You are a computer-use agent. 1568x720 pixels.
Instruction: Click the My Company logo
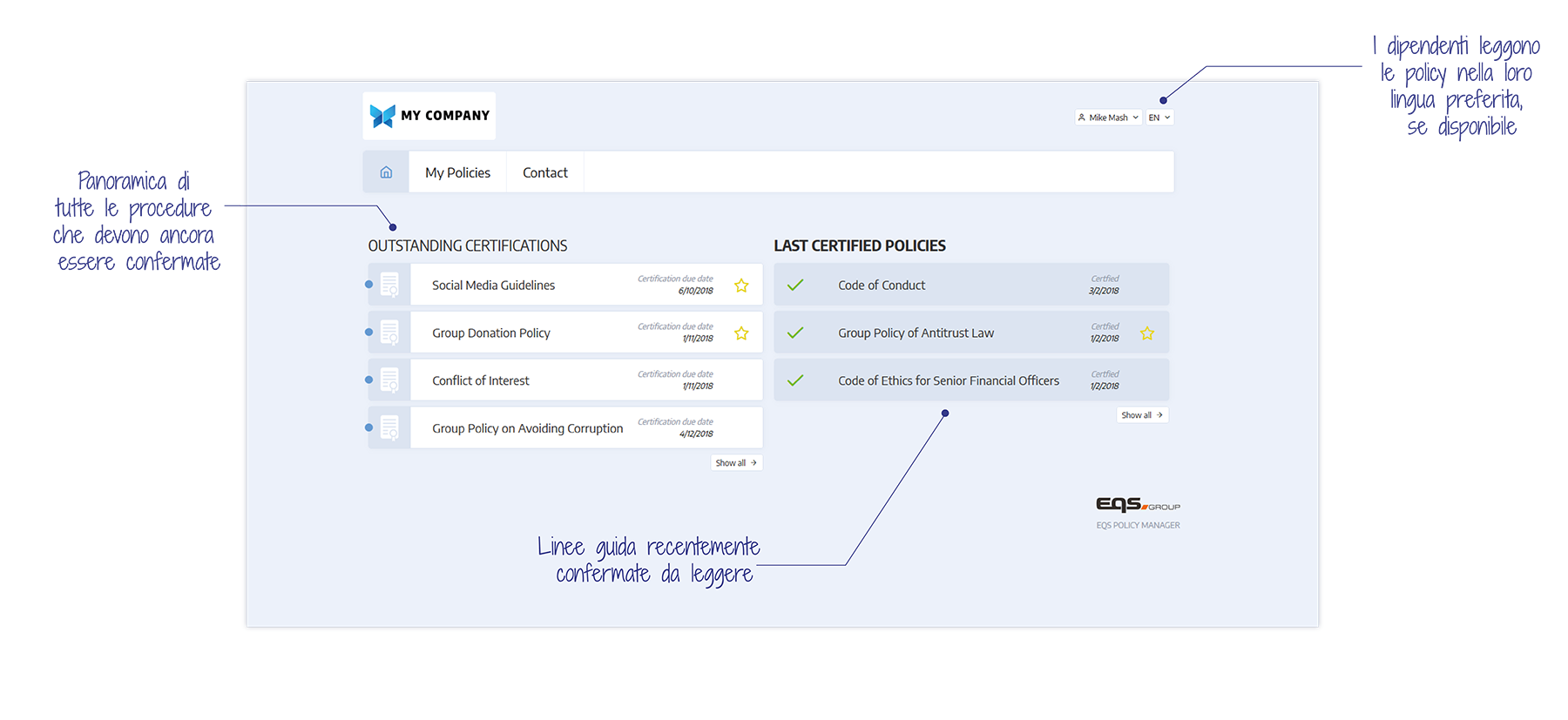pyautogui.click(x=429, y=116)
